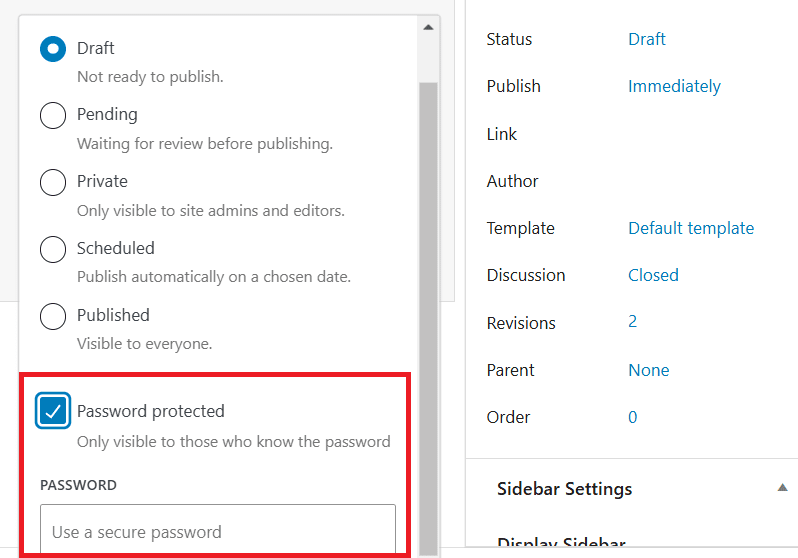Click the Closed discussion link

click(x=653, y=275)
